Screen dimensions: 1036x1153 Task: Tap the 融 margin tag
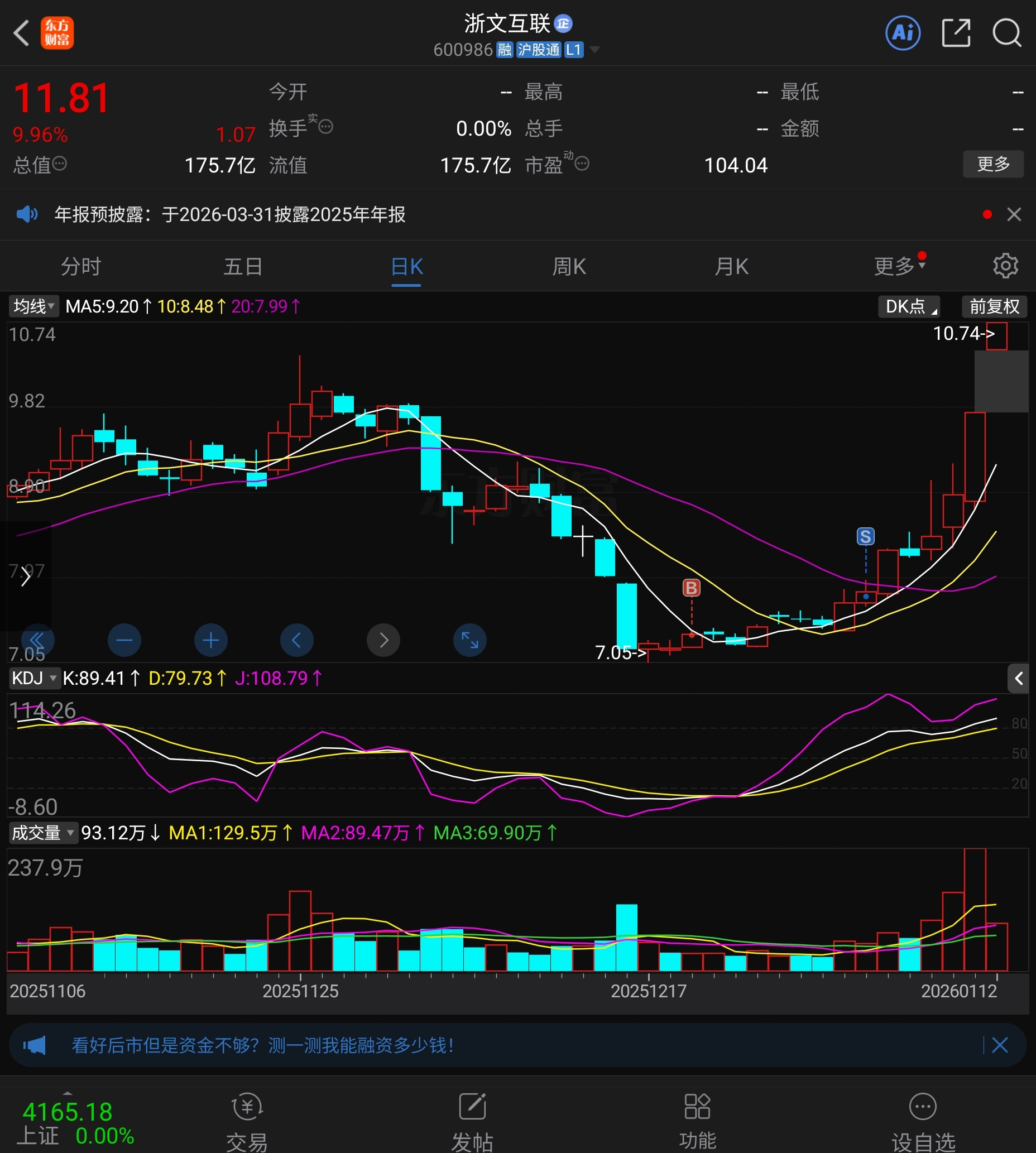click(505, 50)
